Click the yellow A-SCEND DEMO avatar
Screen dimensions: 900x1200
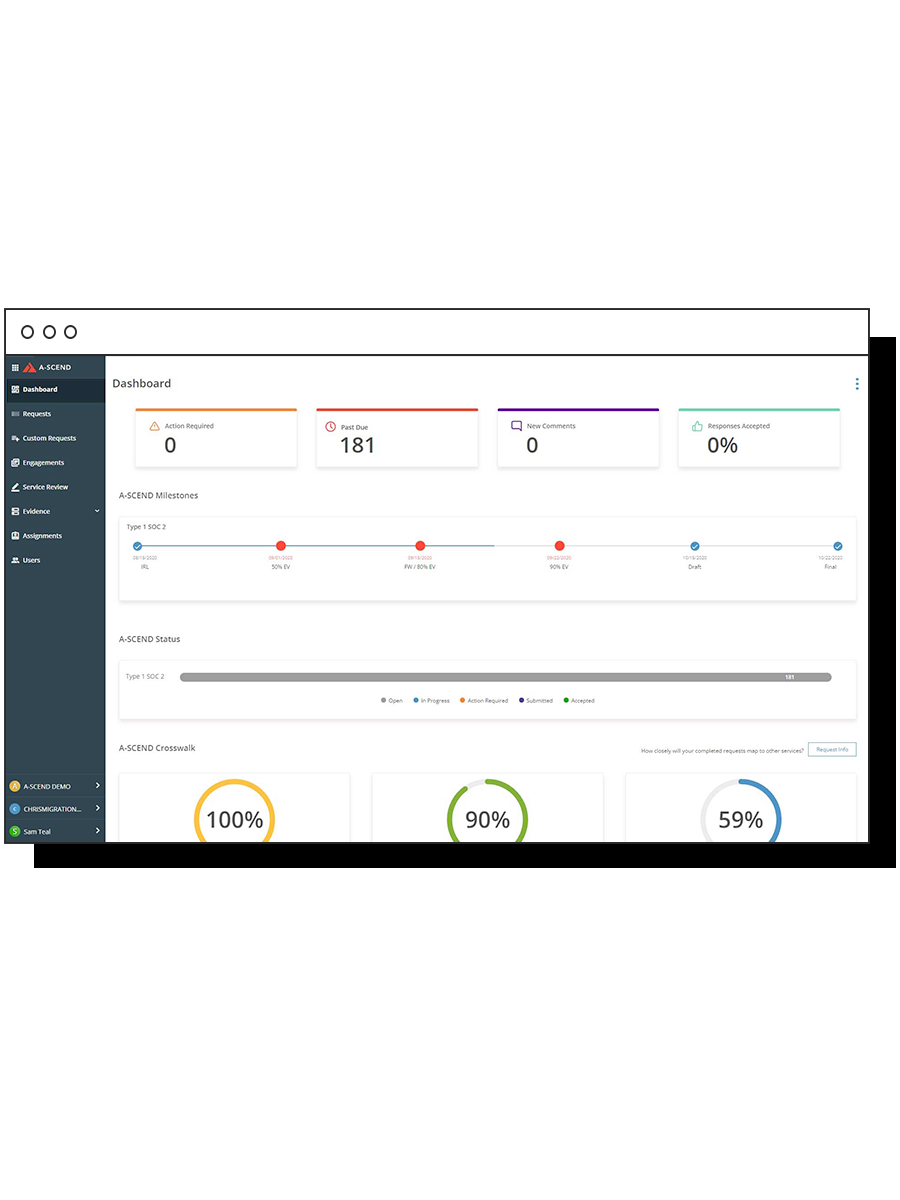[x=15, y=786]
